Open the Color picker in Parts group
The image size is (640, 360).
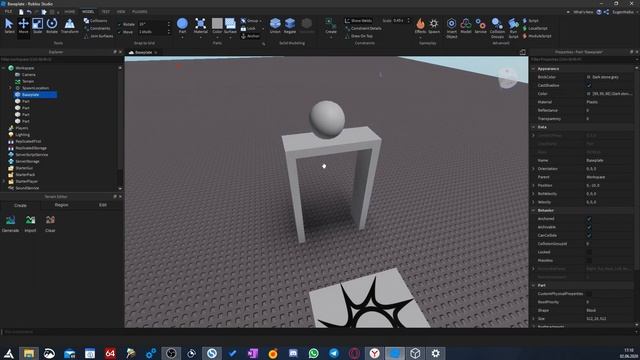(217, 25)
